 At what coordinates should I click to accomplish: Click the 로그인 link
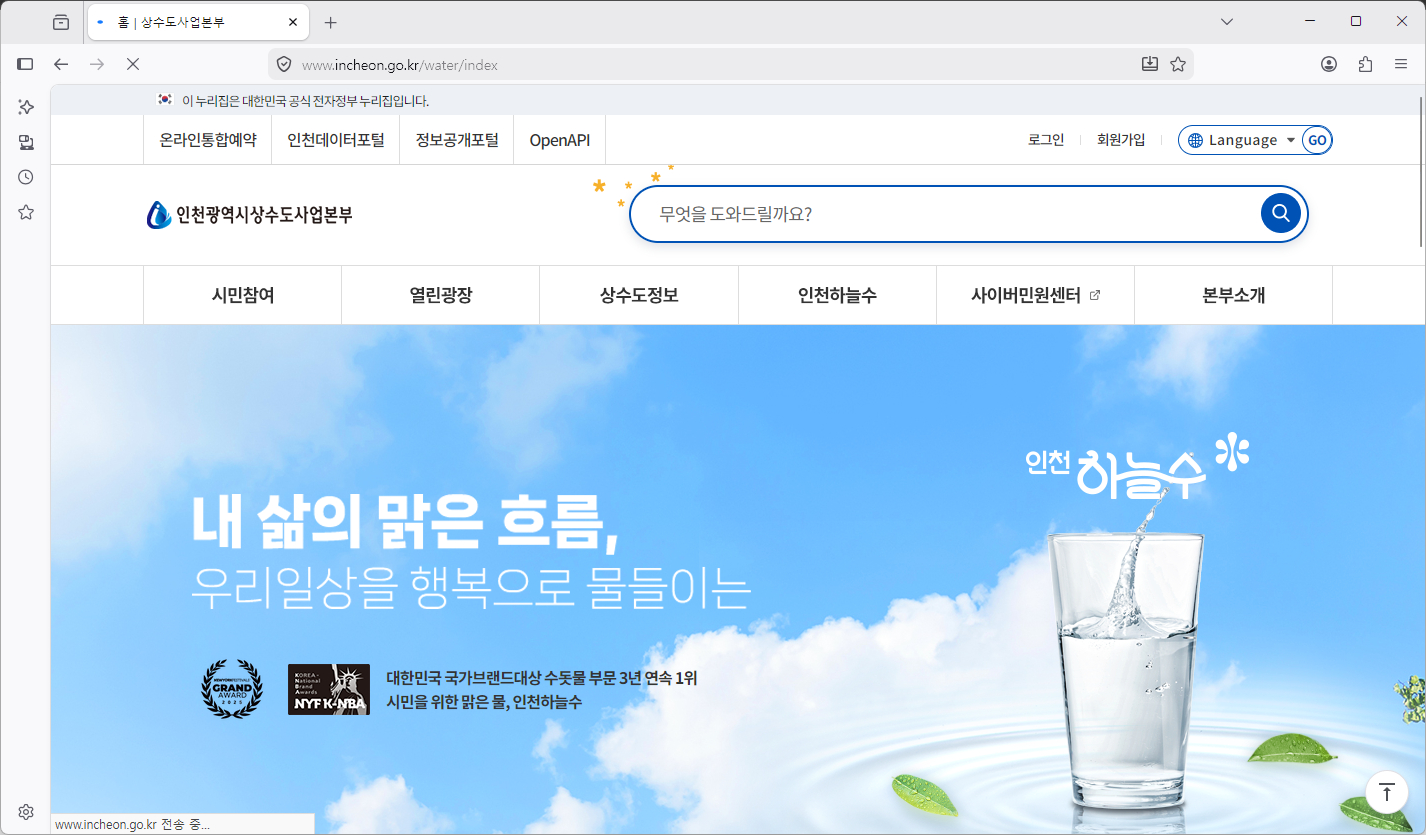click(x=1046, y=140)
